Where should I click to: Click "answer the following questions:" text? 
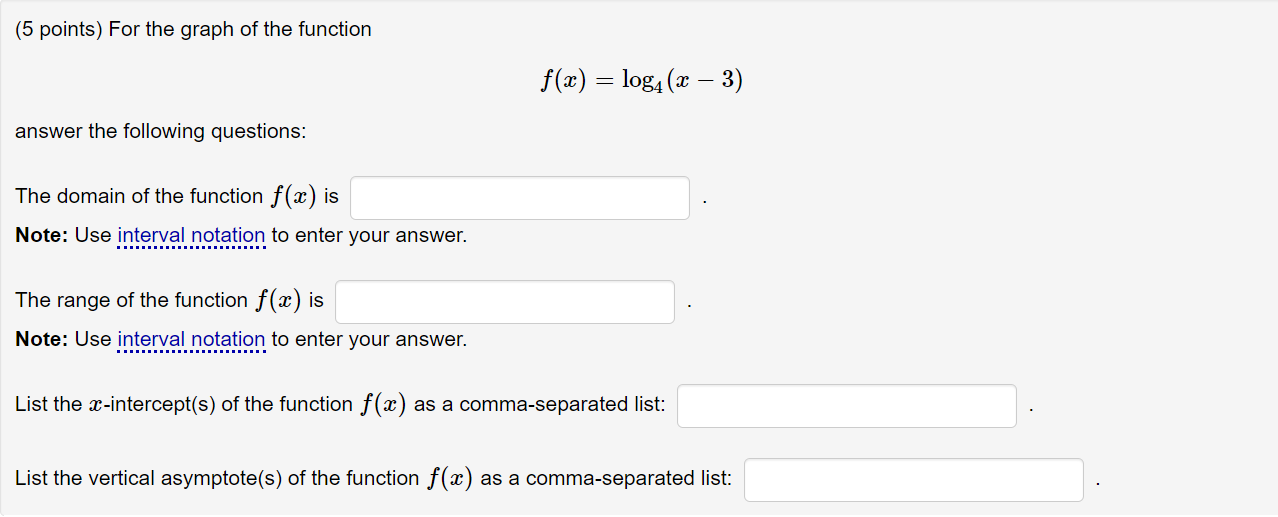click(160, 132)
